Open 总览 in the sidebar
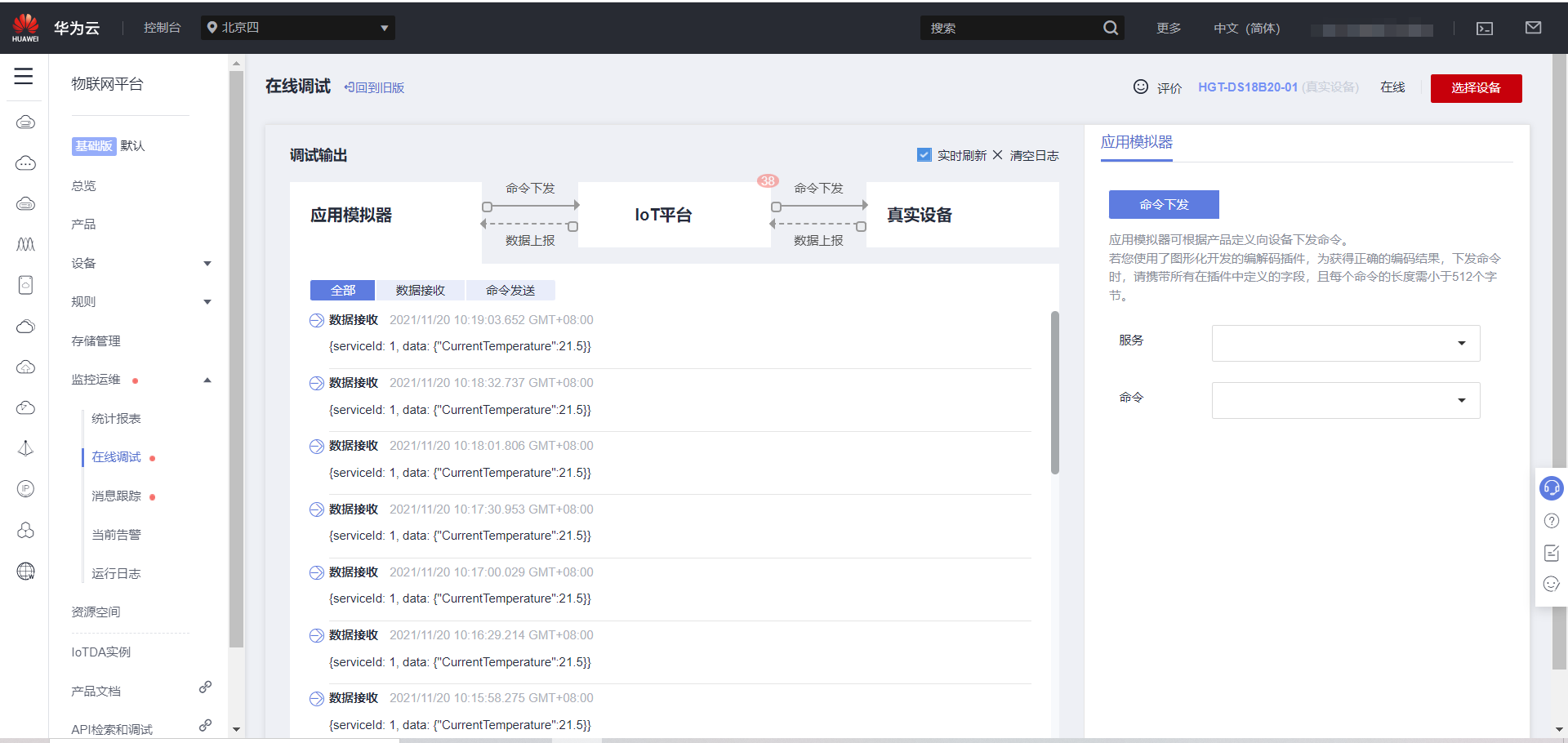The image size is (1568, 743). coord(83,185)
